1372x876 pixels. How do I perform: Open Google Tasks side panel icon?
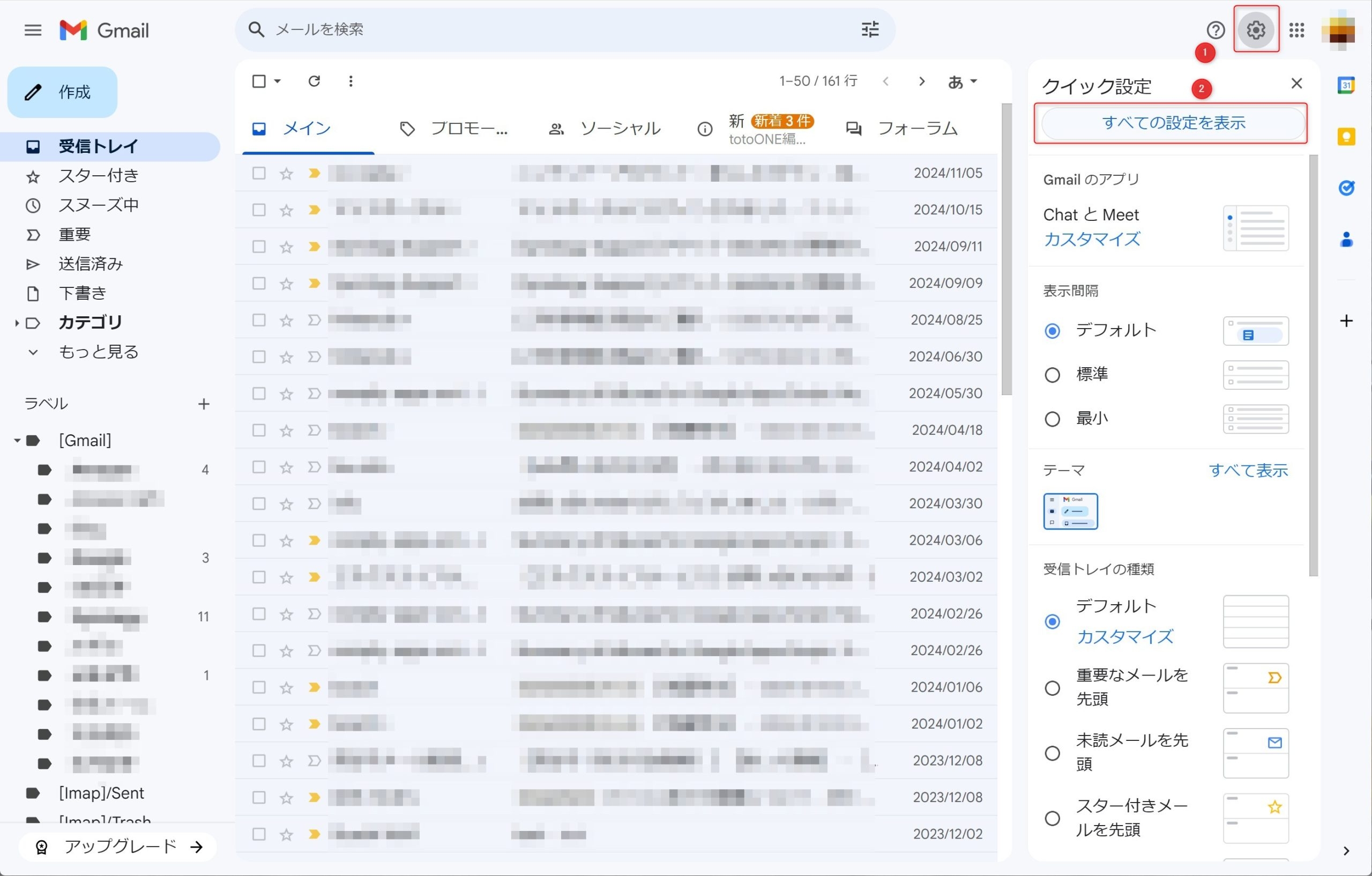point(1346,188)
